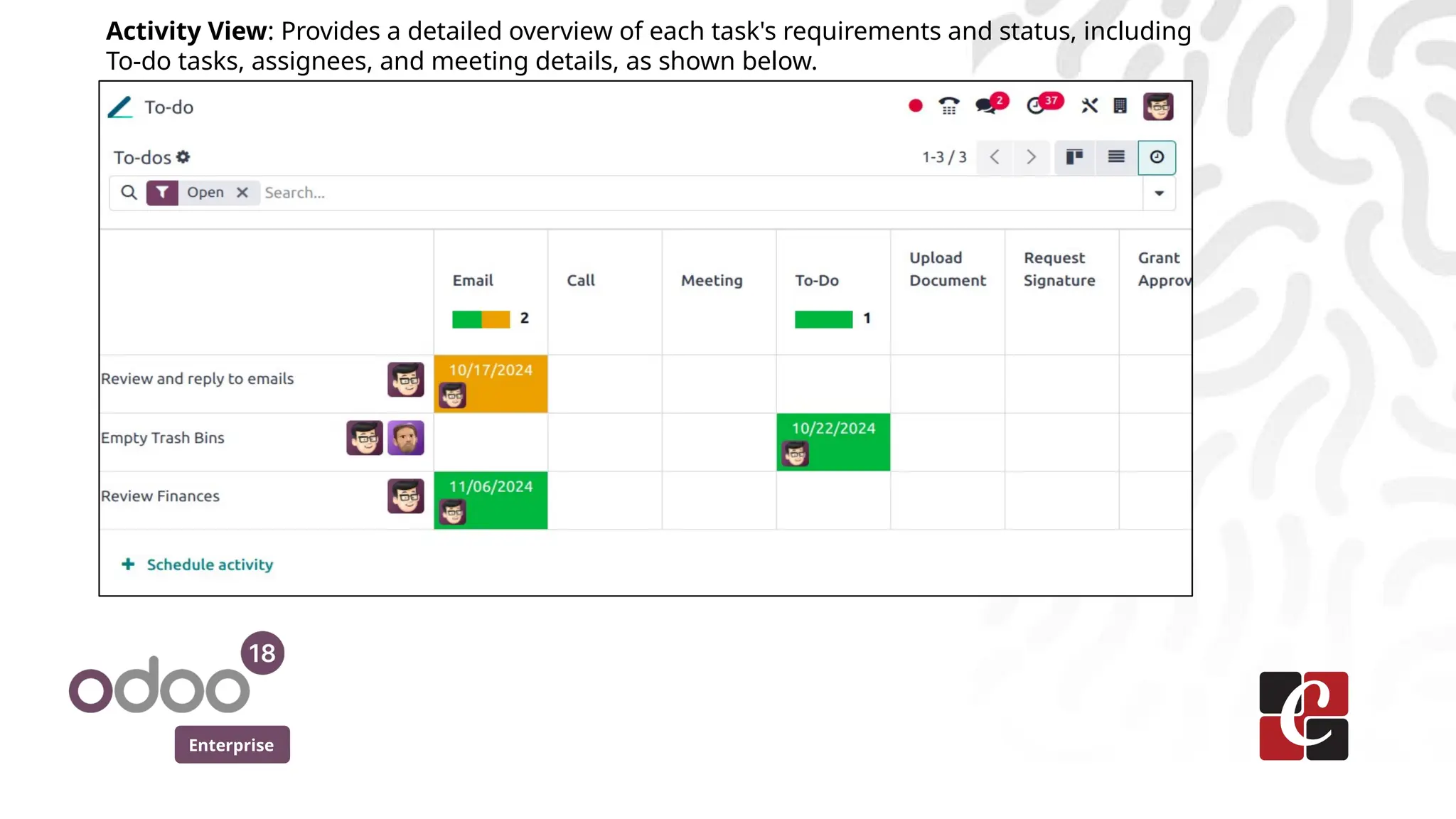Click the small avatar in the 10/22/2024 cell
Viewport: 1456px width, 819px height.
[795, 454]
